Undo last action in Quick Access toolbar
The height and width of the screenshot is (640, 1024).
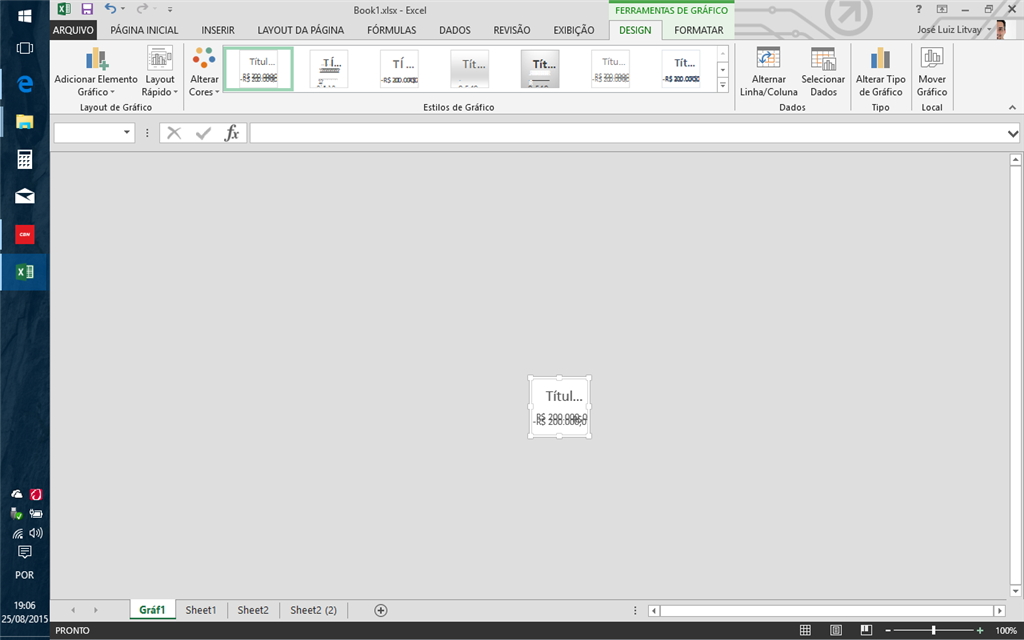110,9
